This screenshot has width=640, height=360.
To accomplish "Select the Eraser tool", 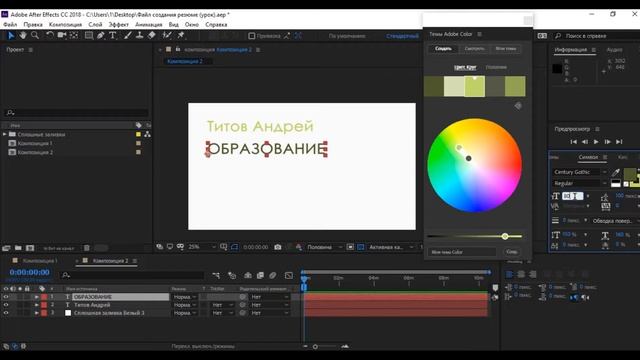I will point(151,36).
